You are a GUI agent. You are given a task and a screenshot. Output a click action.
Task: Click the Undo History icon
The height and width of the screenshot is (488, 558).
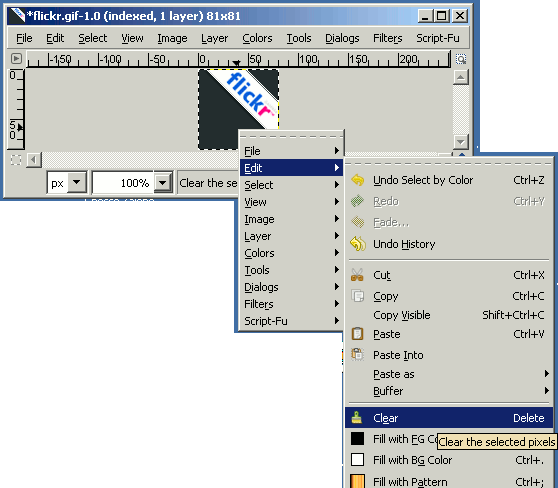click(x=358, y=244)
